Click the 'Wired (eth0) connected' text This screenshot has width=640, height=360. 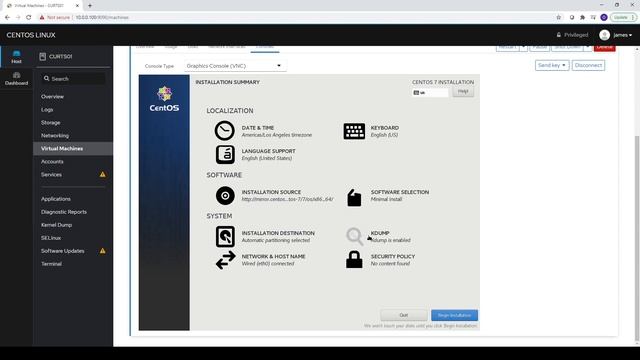point(268,264)
